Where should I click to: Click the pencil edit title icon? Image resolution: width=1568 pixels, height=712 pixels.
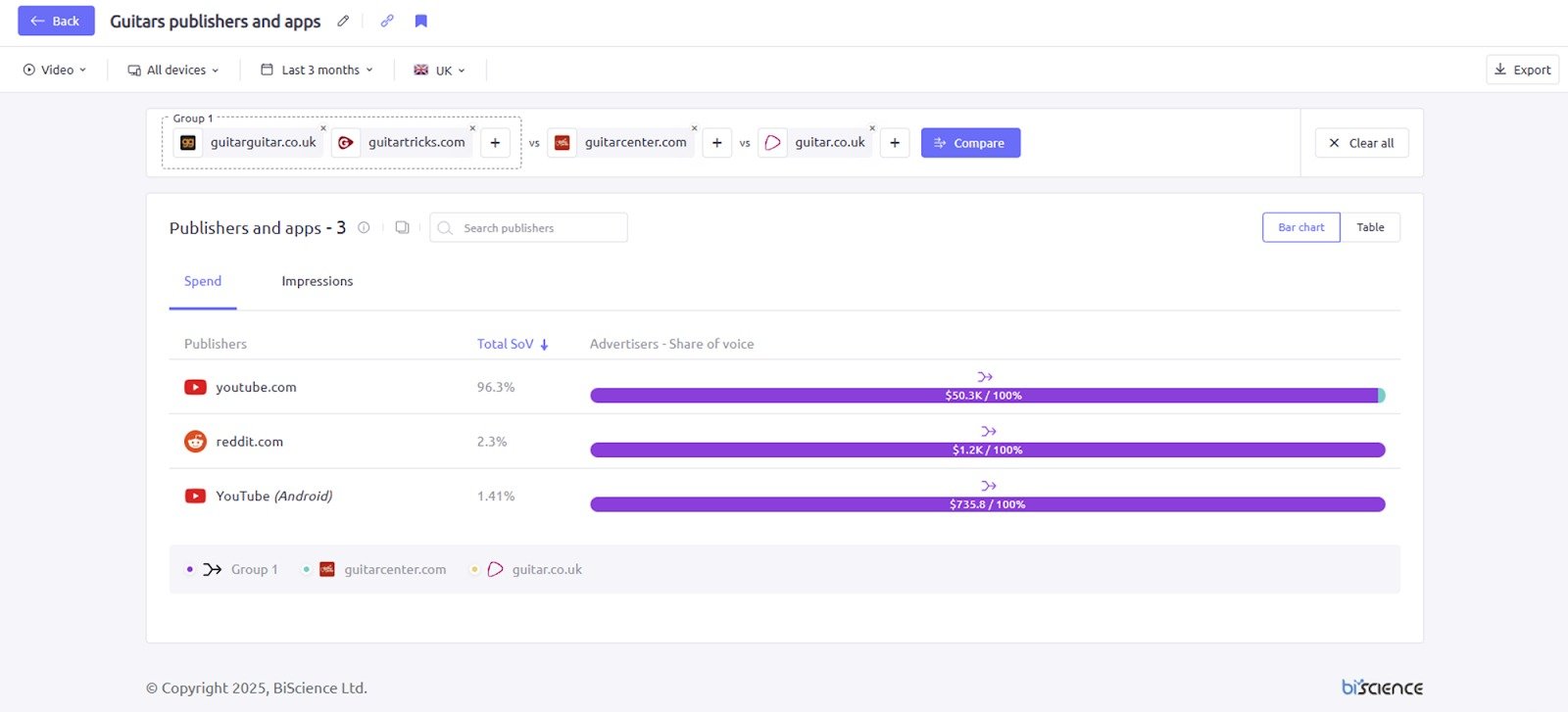point(343,21)
